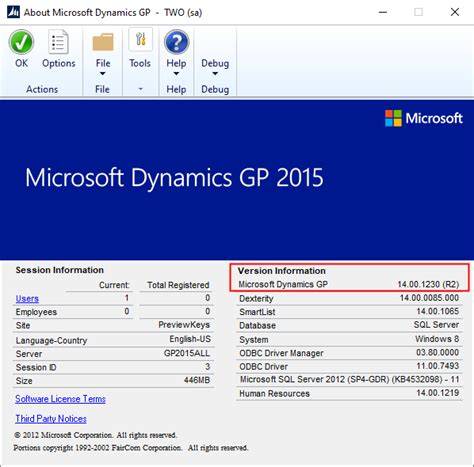The image size is (474, 467).
Task: Click the Size value 446MB
Action: (197, 380)
